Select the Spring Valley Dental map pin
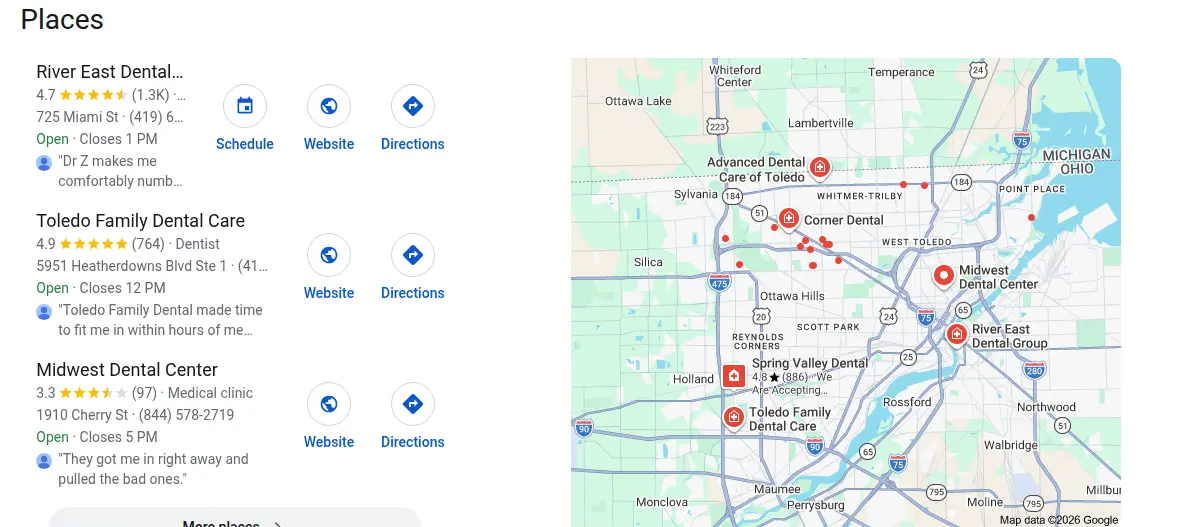Viewport: 1200px width, 527px height. pyautogui.click(x=734, y=376)
